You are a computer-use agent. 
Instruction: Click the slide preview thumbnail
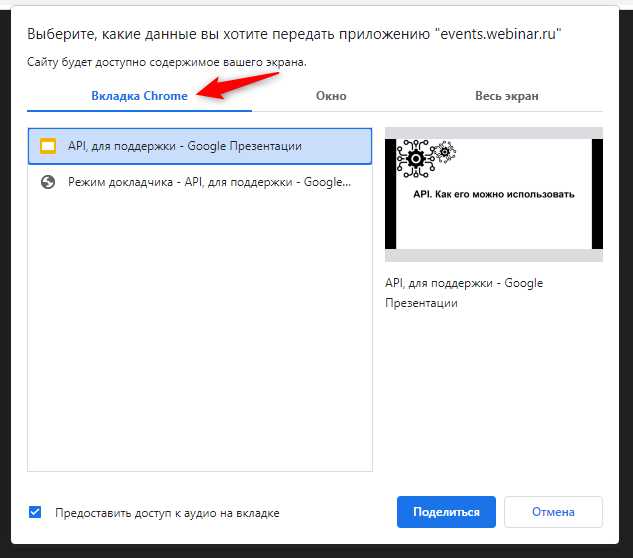click(x=494, y=194)
